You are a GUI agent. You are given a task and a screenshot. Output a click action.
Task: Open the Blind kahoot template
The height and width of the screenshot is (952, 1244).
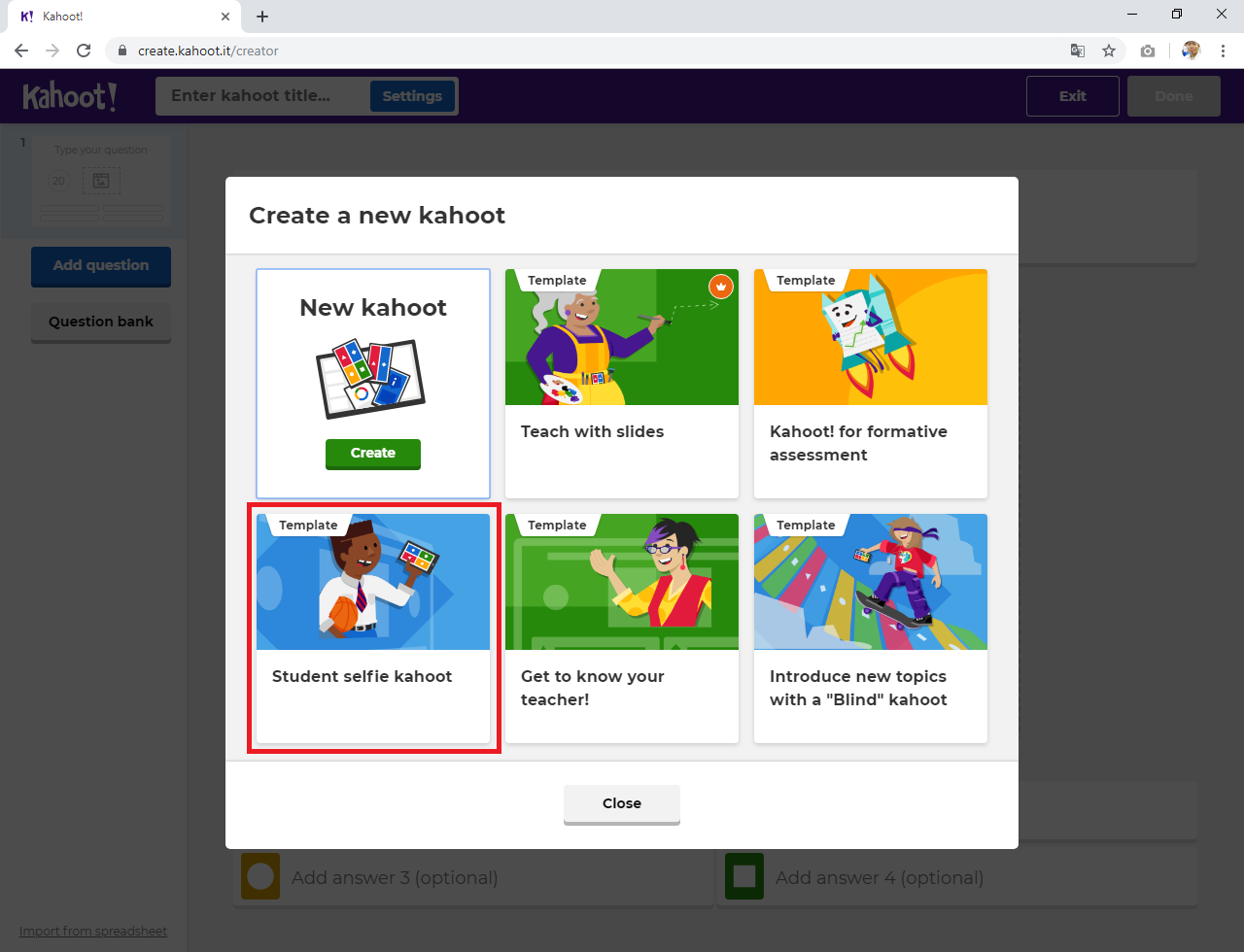point(871,628)
